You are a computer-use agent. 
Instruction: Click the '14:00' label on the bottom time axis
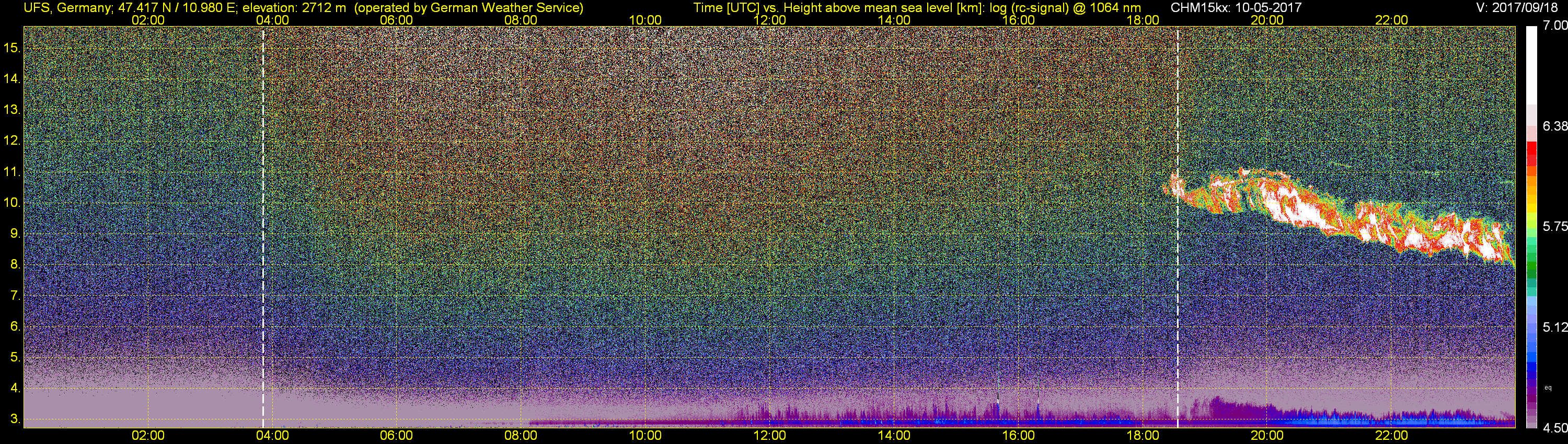[894, 436]
